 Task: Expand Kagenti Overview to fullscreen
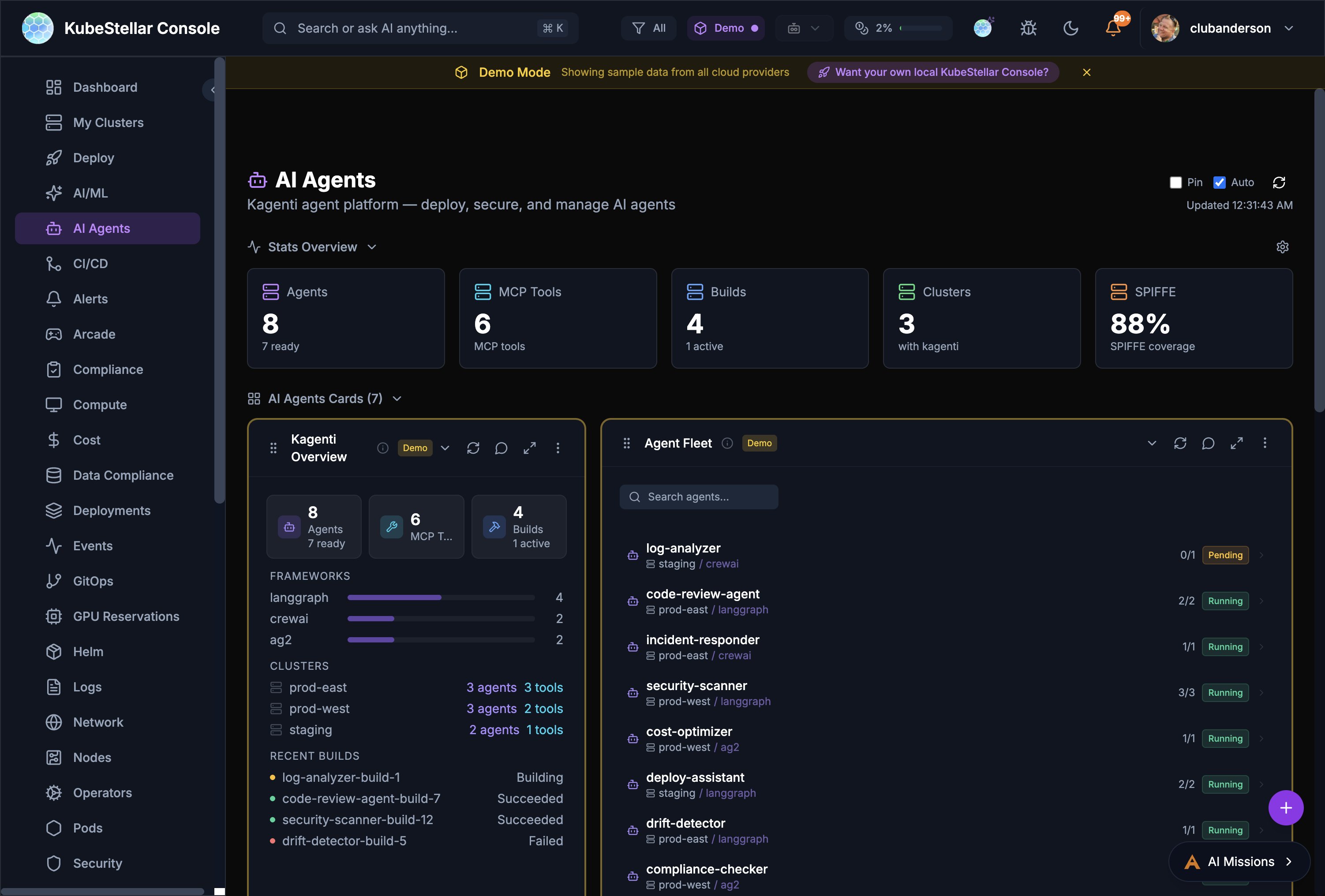(529, 448)
